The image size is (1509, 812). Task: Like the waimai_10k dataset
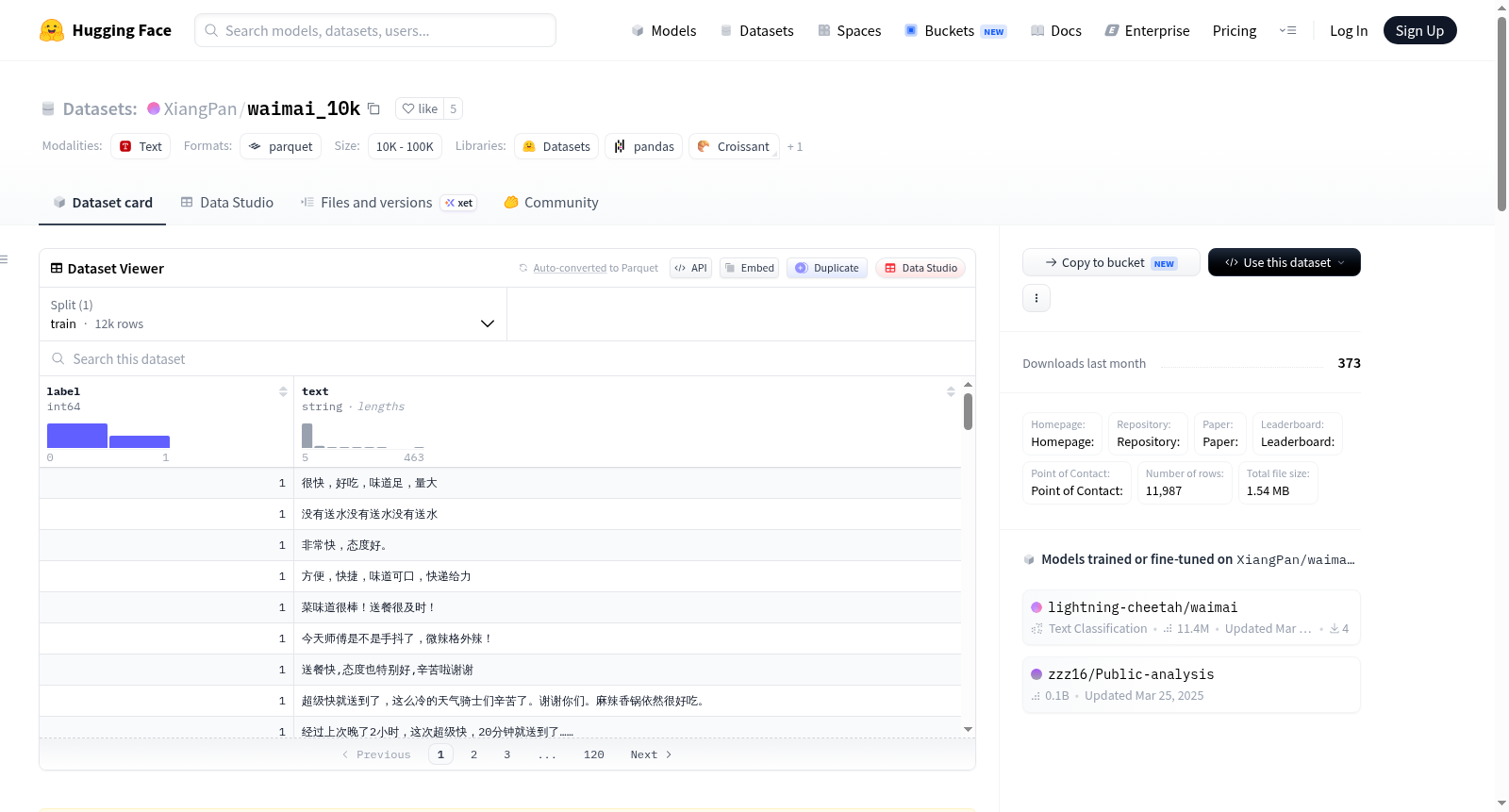tap(420, 108)
